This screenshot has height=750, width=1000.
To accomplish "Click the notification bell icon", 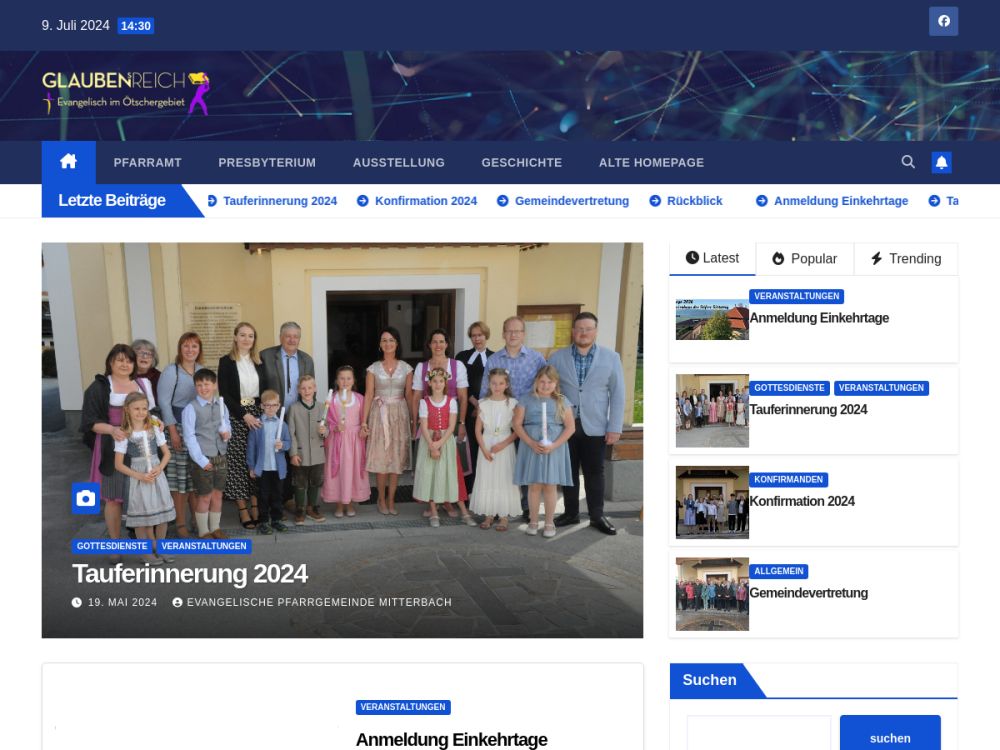I will (x=941, y=162).
